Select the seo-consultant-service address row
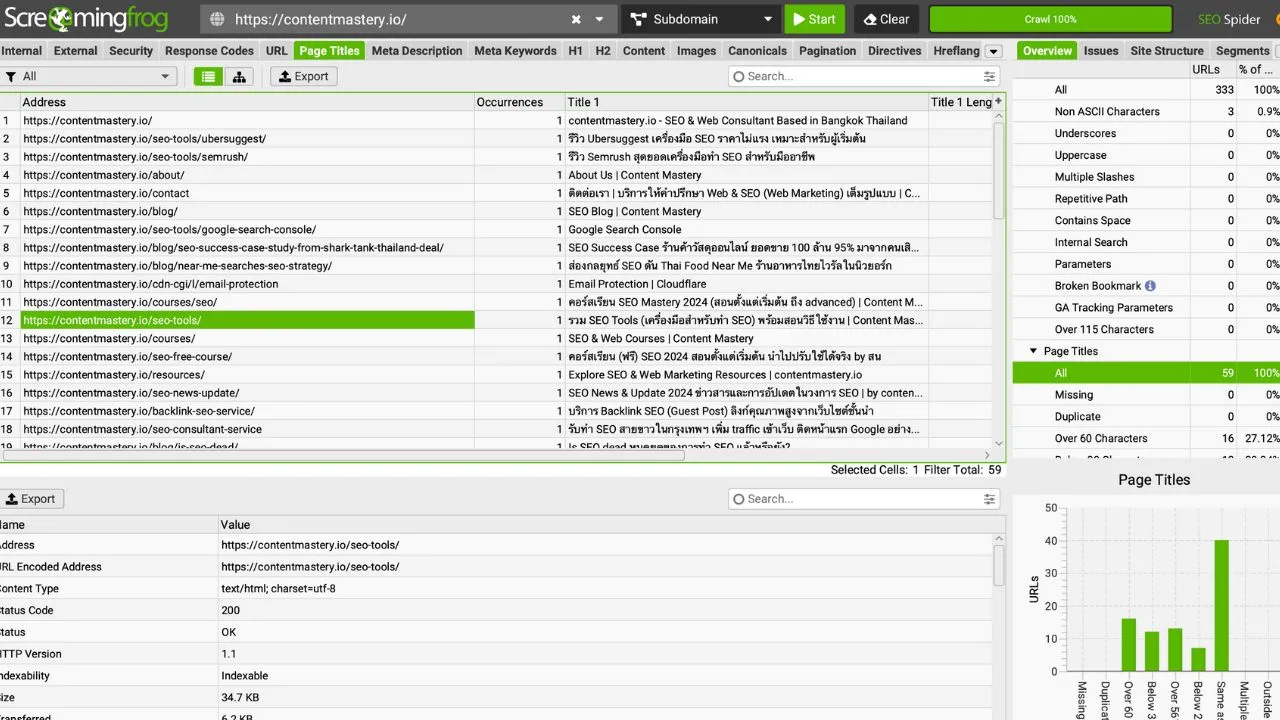 click(x=247, y=429)
